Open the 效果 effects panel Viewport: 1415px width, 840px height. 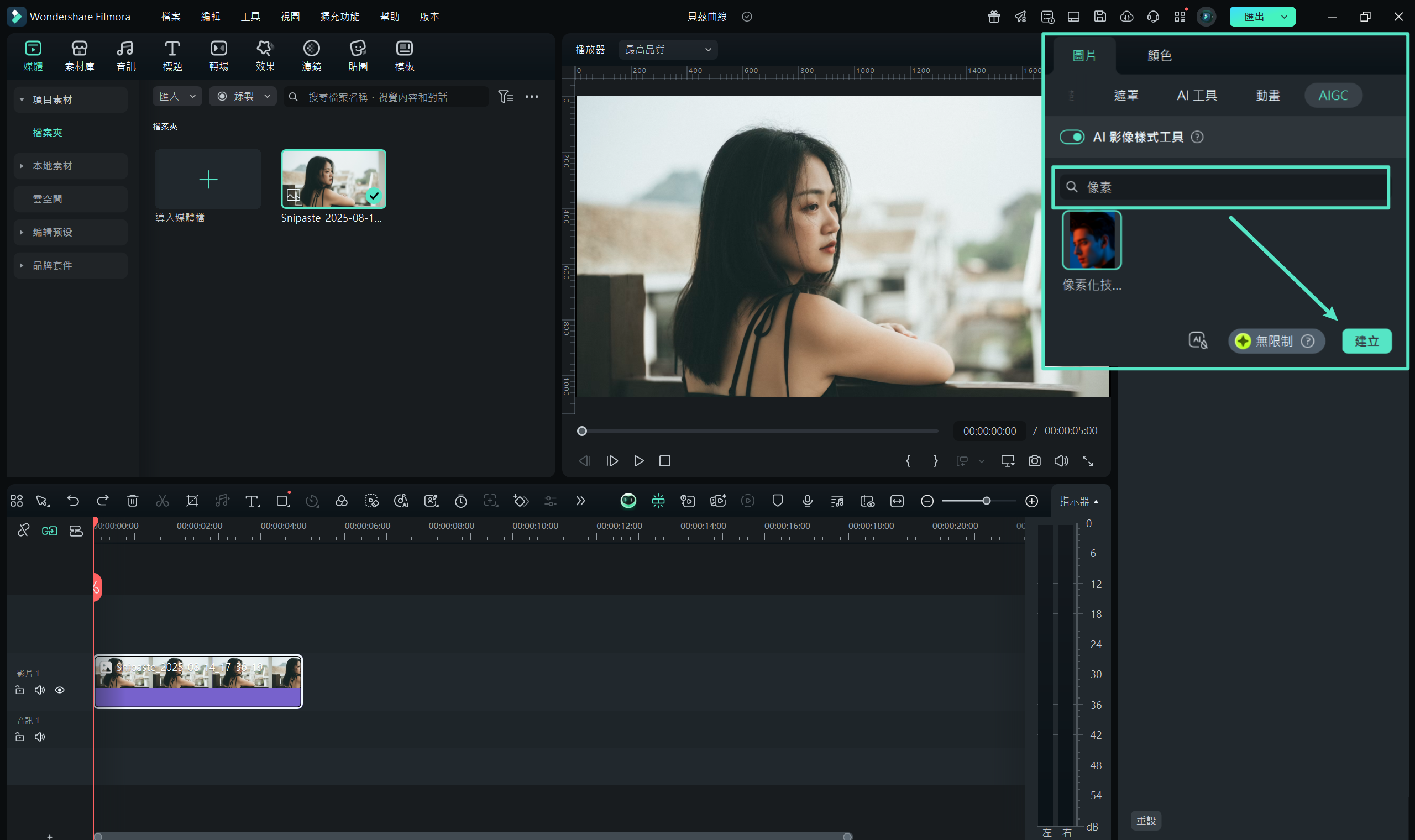coord(265,55)
